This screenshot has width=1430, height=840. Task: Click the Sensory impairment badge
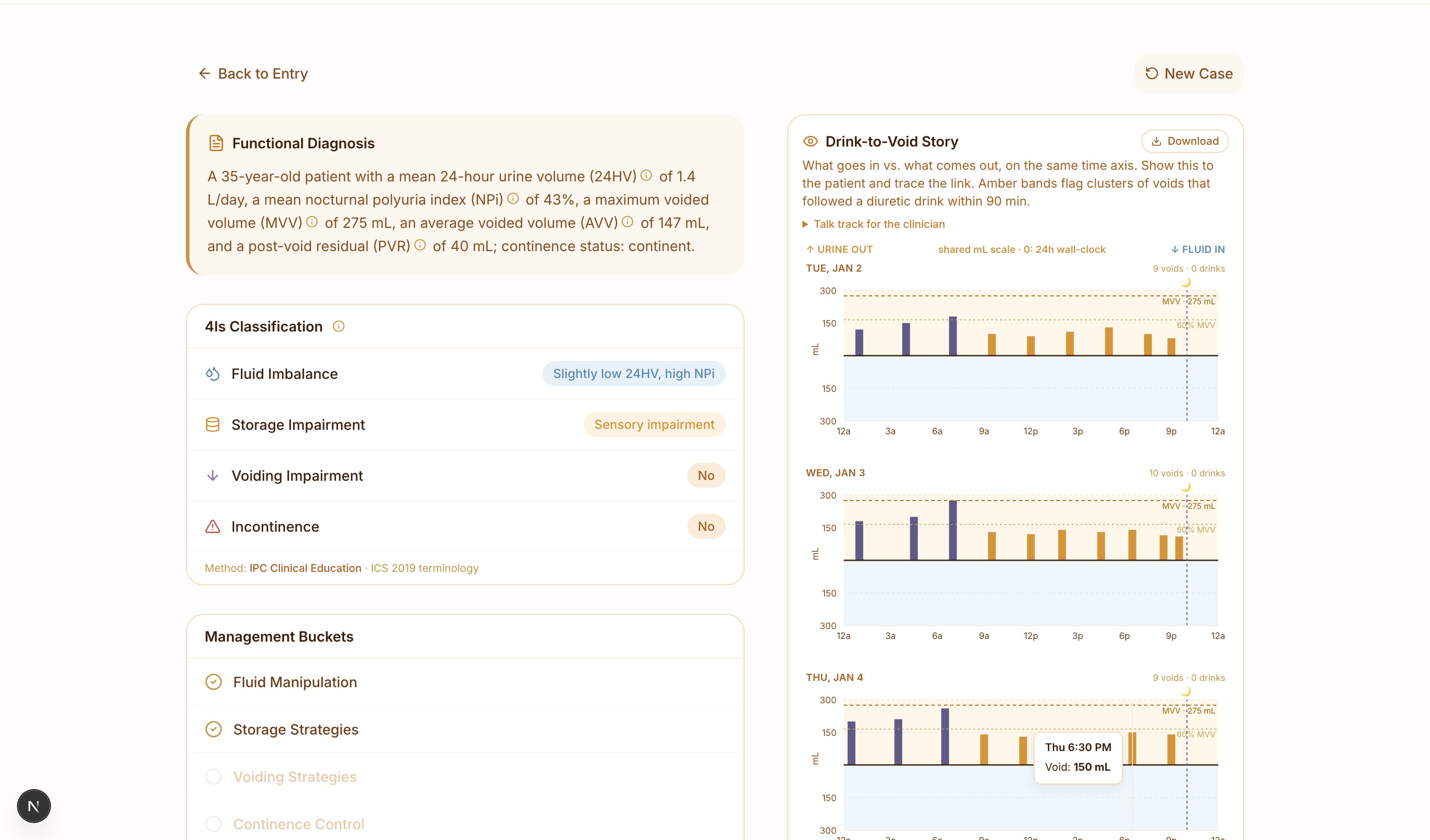[654, 424]
